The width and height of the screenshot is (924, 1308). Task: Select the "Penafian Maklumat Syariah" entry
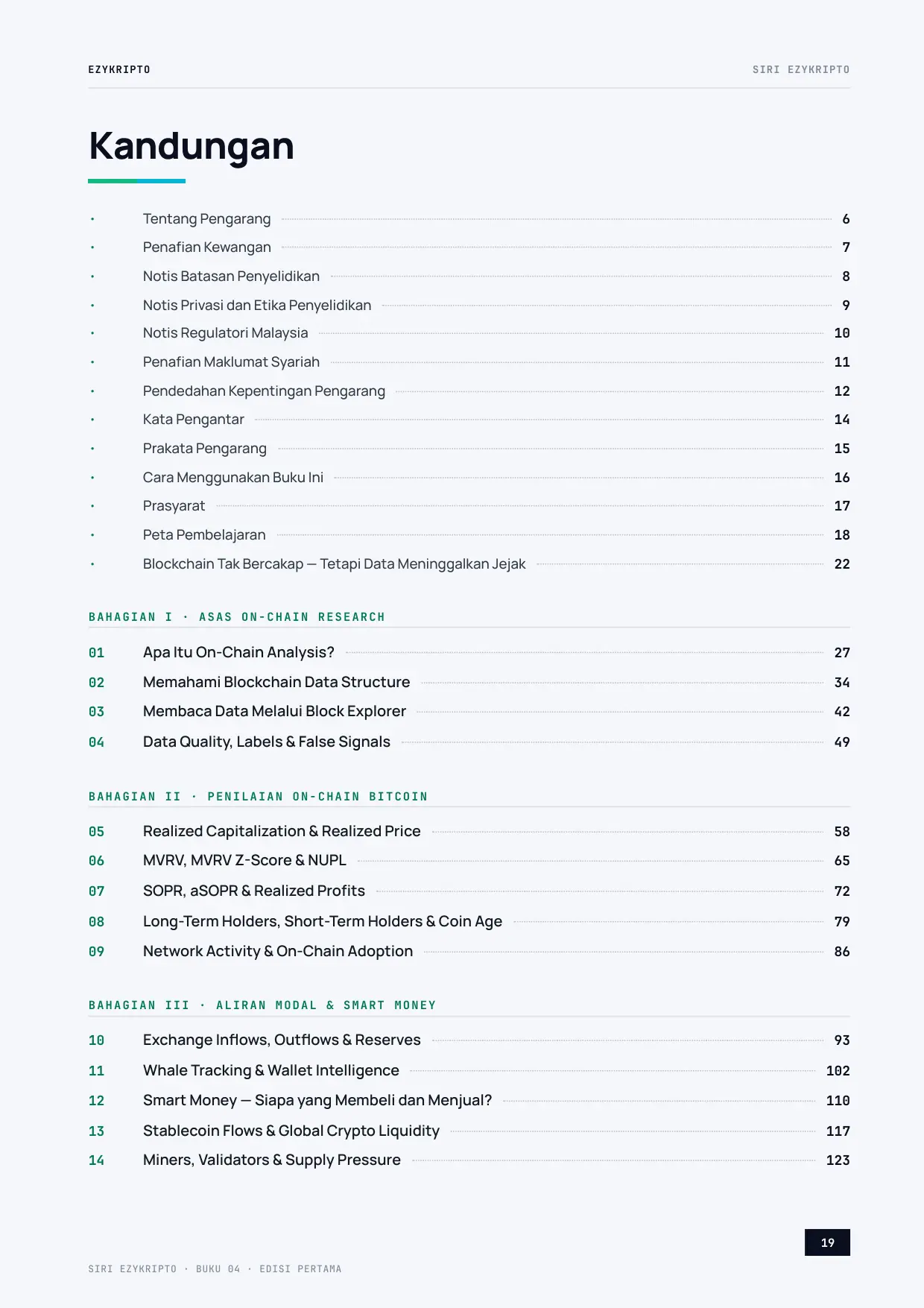231,362
